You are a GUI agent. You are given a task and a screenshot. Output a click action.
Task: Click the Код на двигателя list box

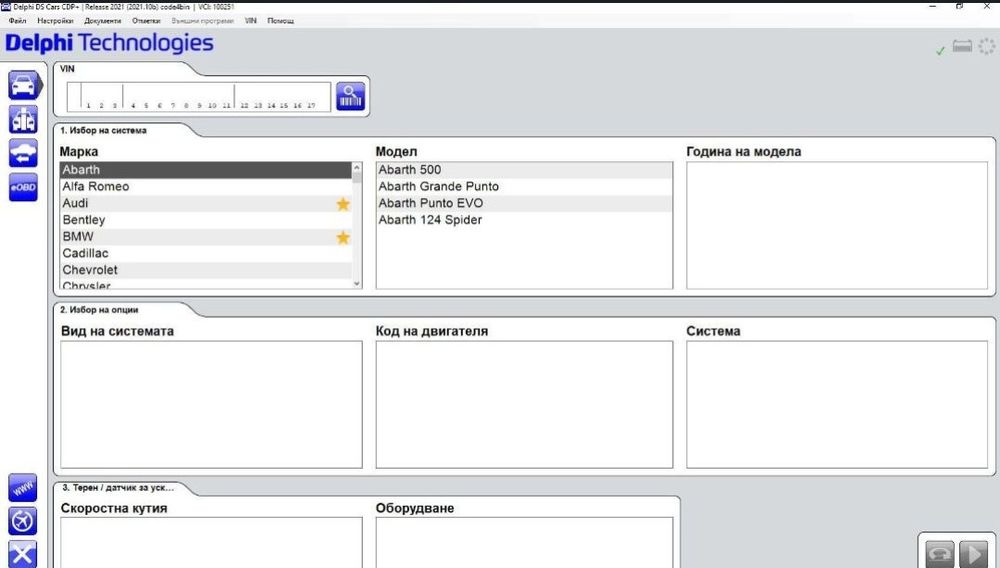coord(524,405)
